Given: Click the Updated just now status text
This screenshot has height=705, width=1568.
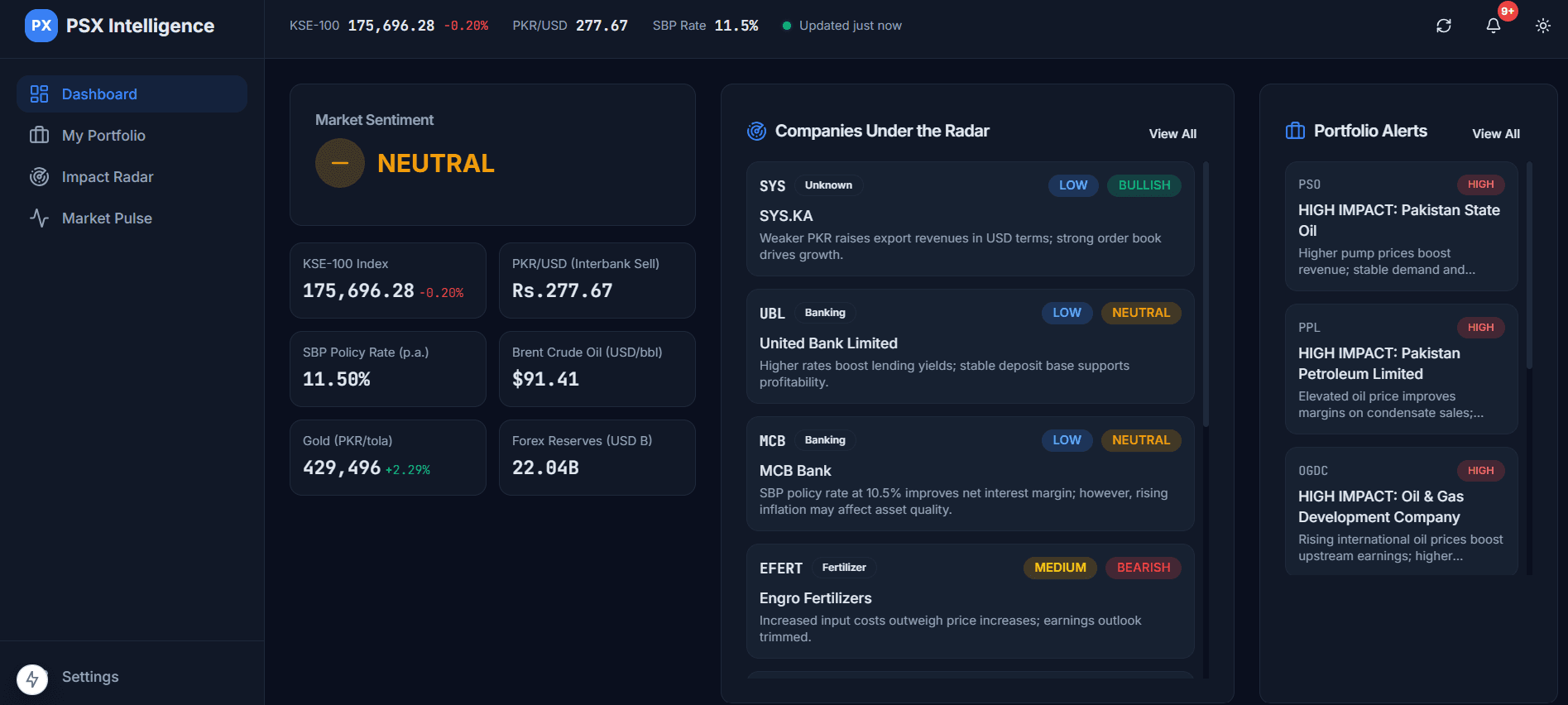Looking at the screenshot, I should pyautogui.click(x=851, y=26).
